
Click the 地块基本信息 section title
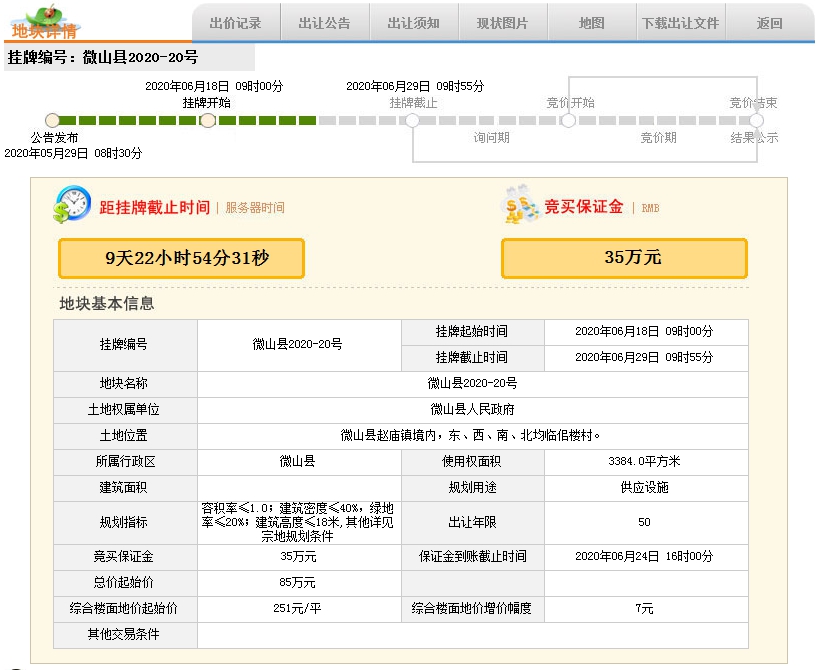click(107, 303)
